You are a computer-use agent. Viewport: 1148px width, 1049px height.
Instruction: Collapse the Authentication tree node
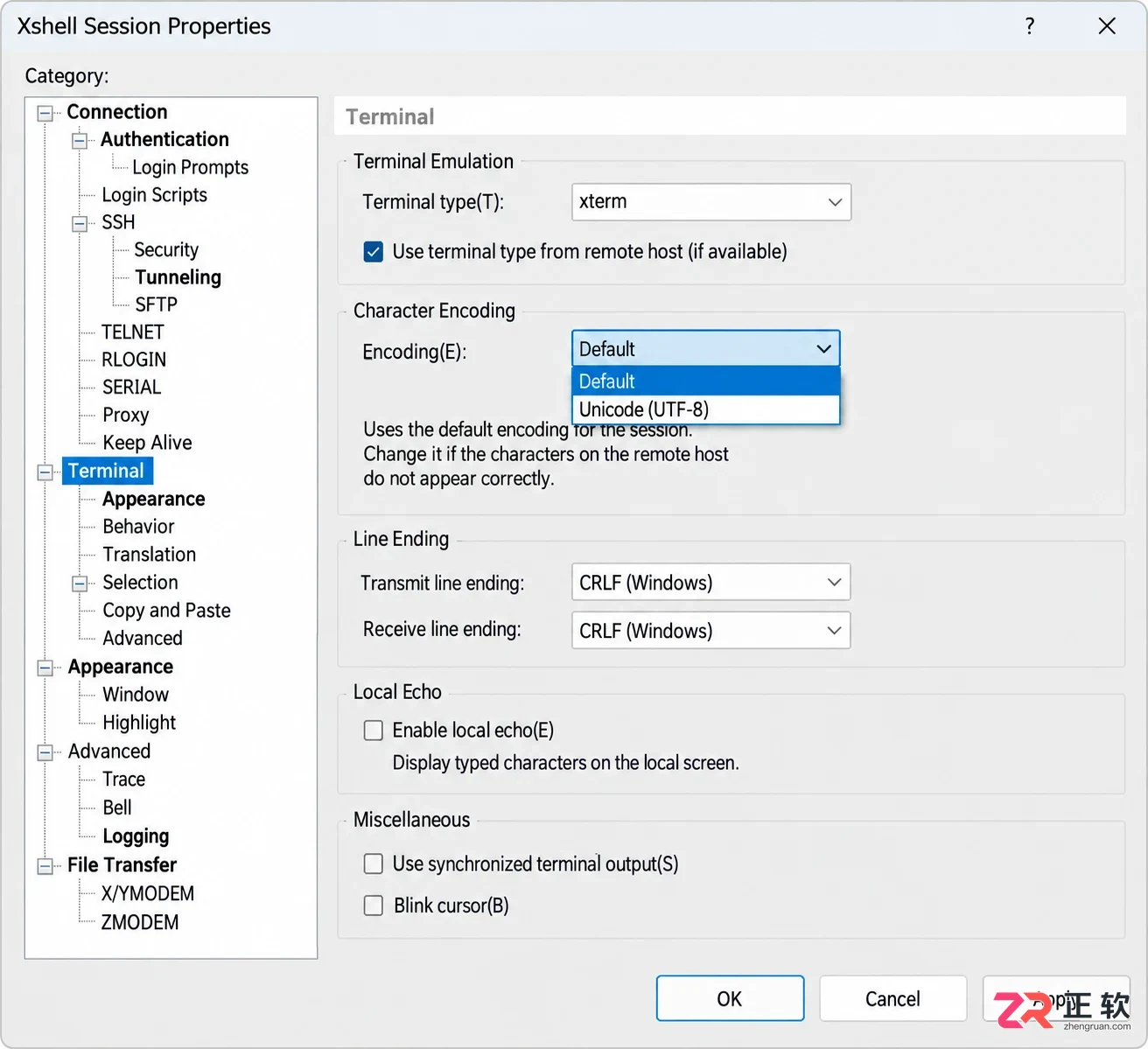click(x=80, y=141)
